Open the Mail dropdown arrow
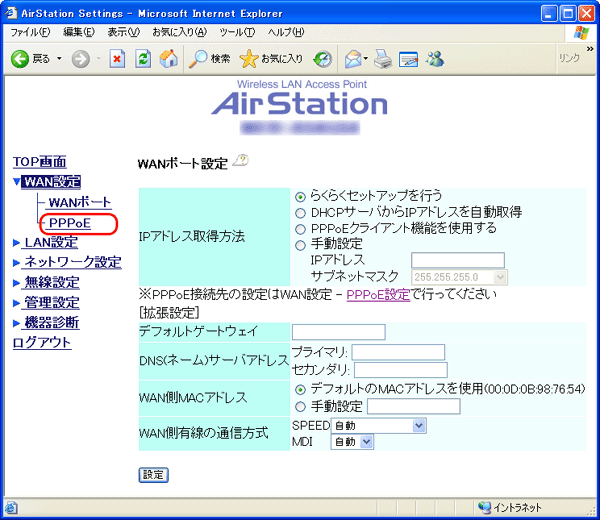The height and width of the screenshot is (520, 600). [365, 59]
